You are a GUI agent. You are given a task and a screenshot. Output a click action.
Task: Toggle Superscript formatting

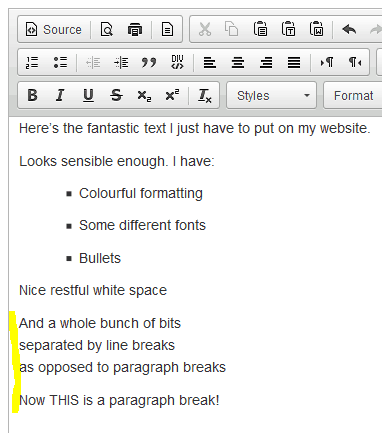tap(172, 95)
